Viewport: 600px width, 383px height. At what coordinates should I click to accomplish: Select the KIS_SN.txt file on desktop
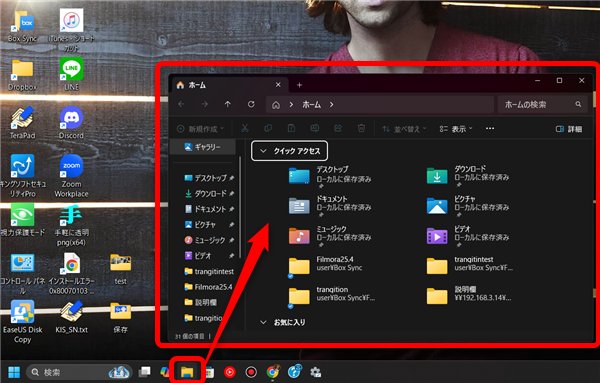pos(72,317)
